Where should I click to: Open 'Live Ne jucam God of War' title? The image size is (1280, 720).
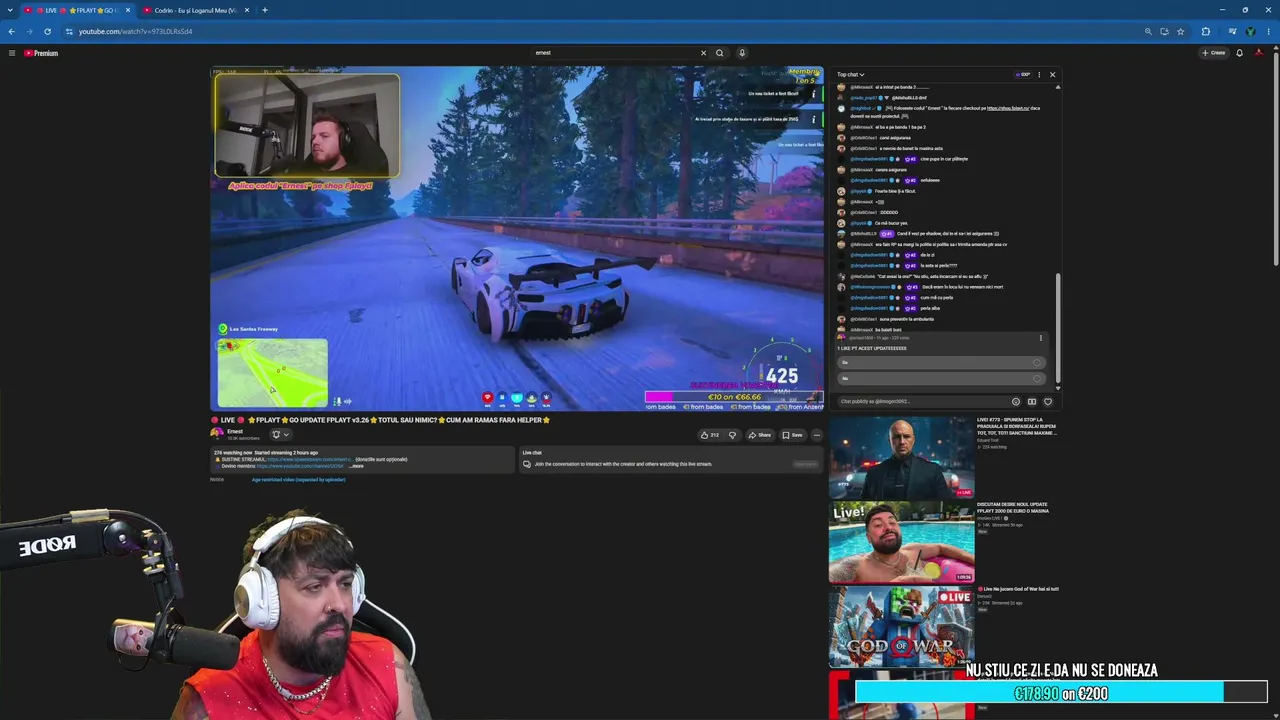pos(1018,589)
